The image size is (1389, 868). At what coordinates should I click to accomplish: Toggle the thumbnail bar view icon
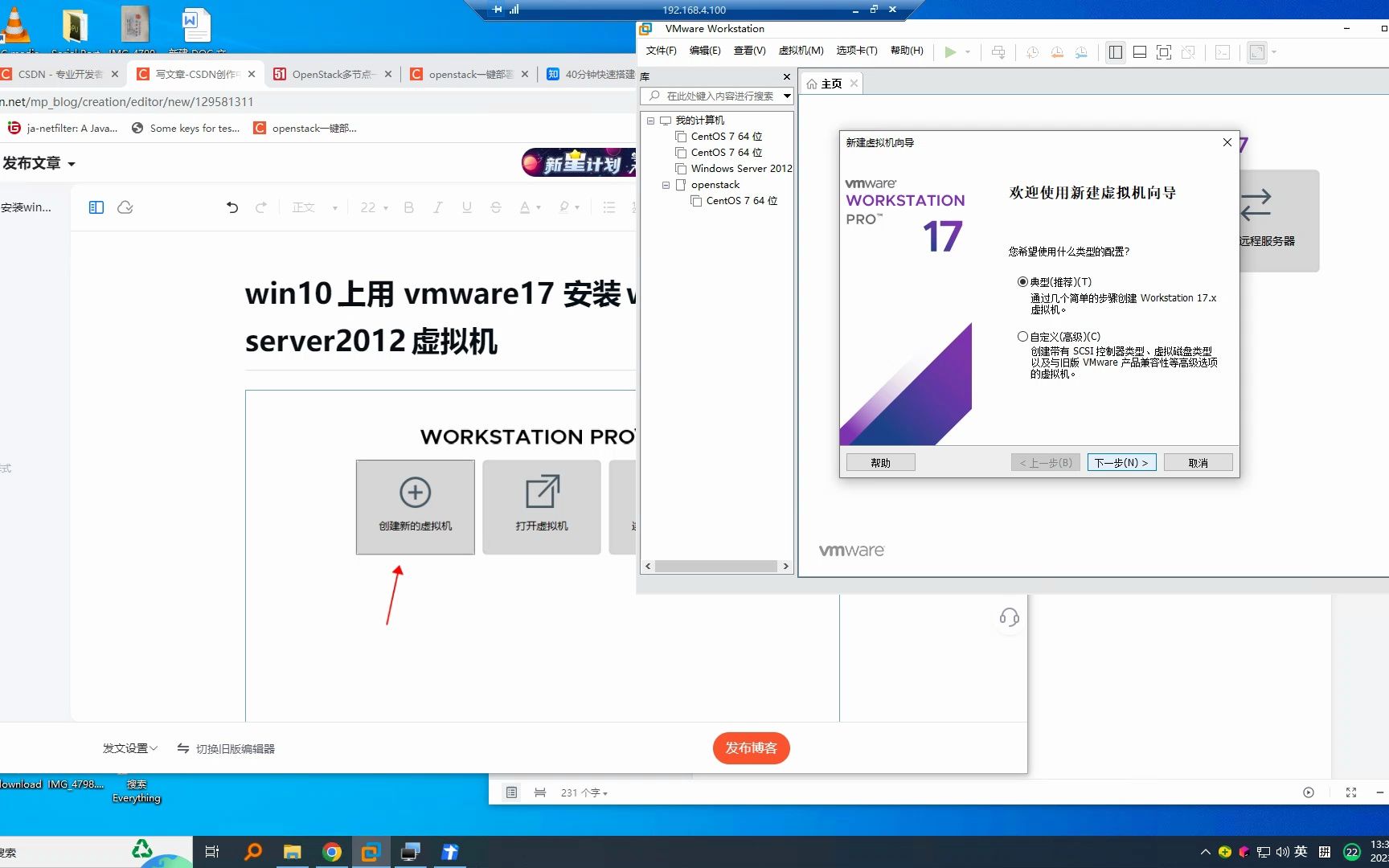pos(1140,52)
